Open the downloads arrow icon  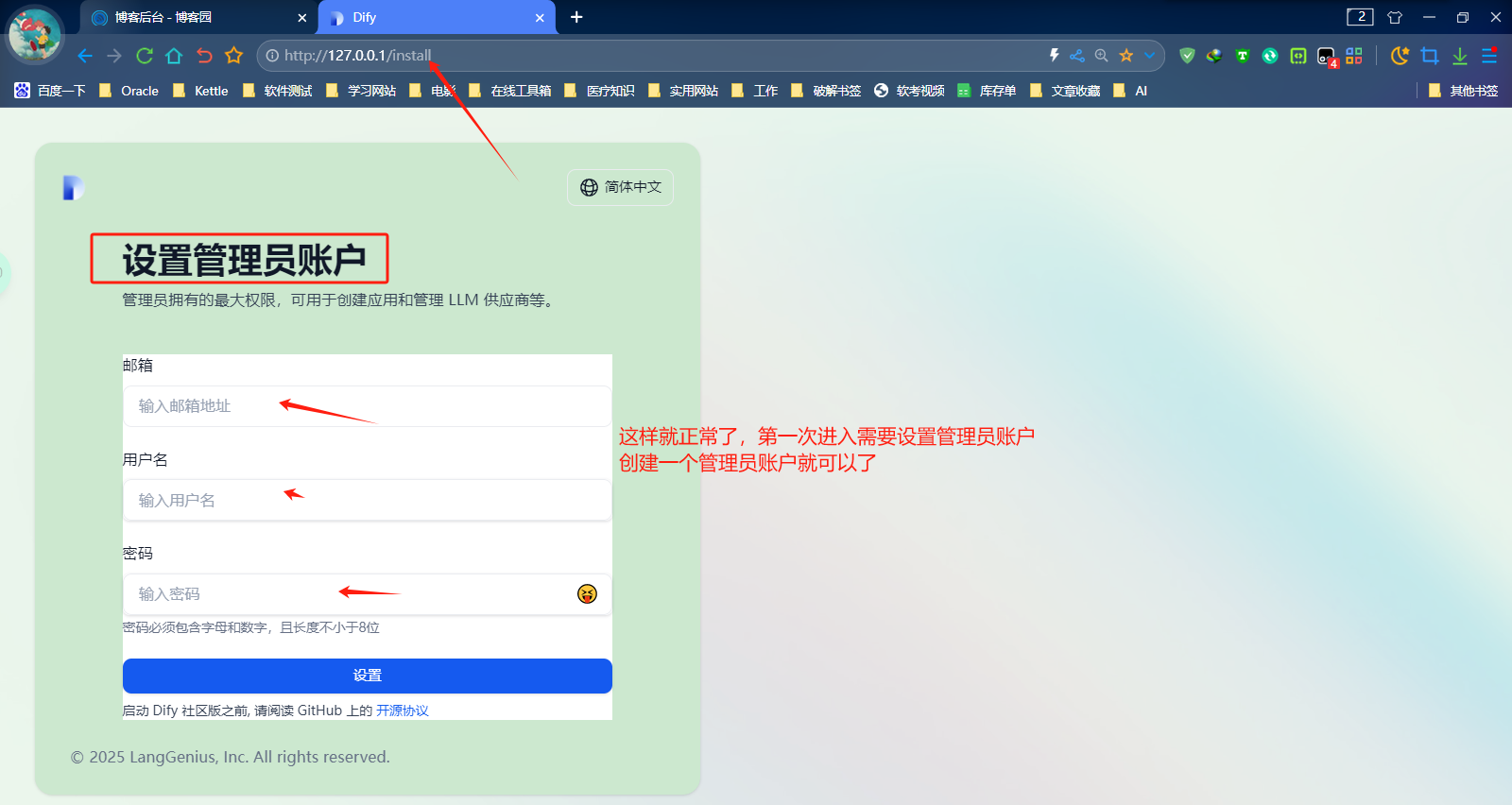[x=1460, y=56]
